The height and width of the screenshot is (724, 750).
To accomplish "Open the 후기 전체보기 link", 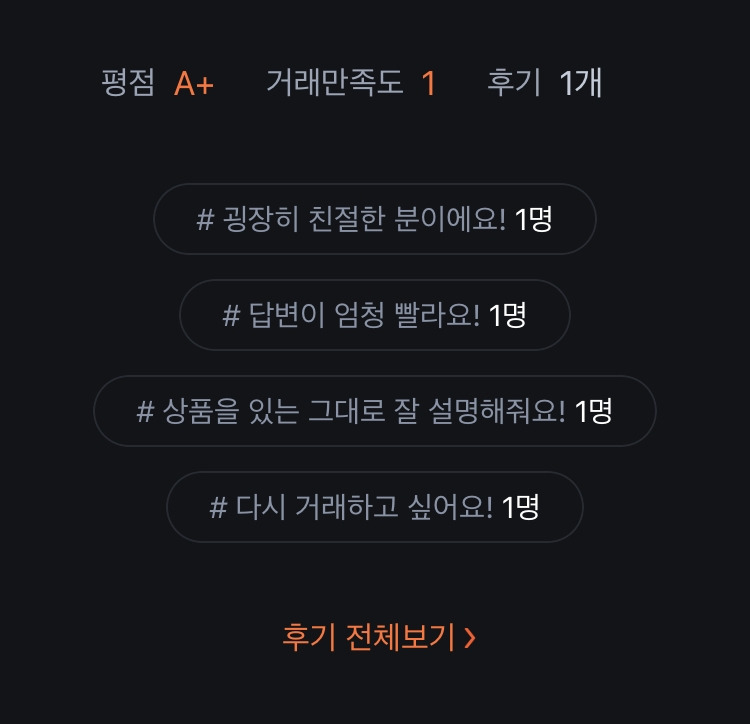I will (379, 637).
